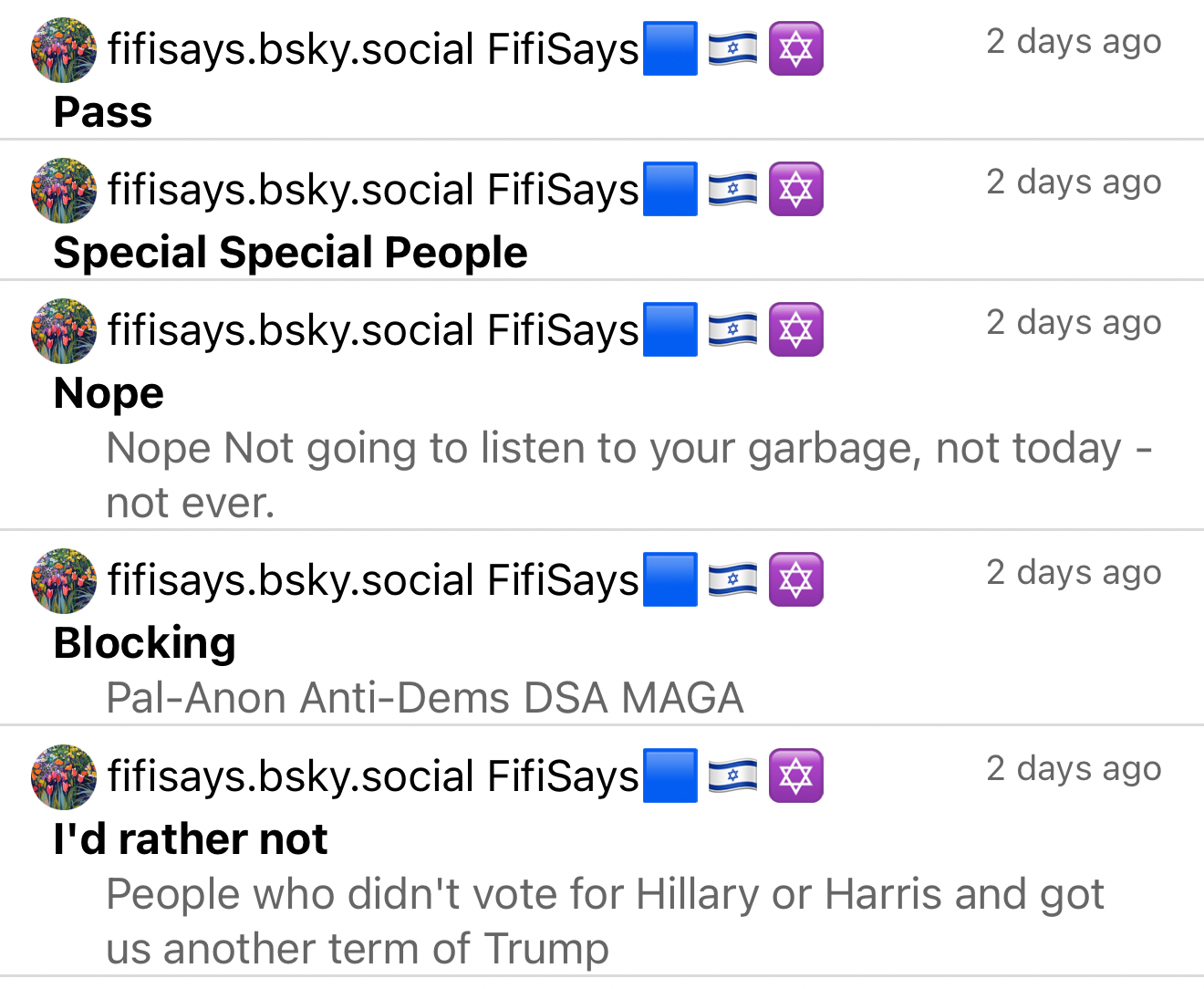Click the description about not listening to garbage
Screen dimensions: 1204x989
pyautogui.click(x=629, y=474)
